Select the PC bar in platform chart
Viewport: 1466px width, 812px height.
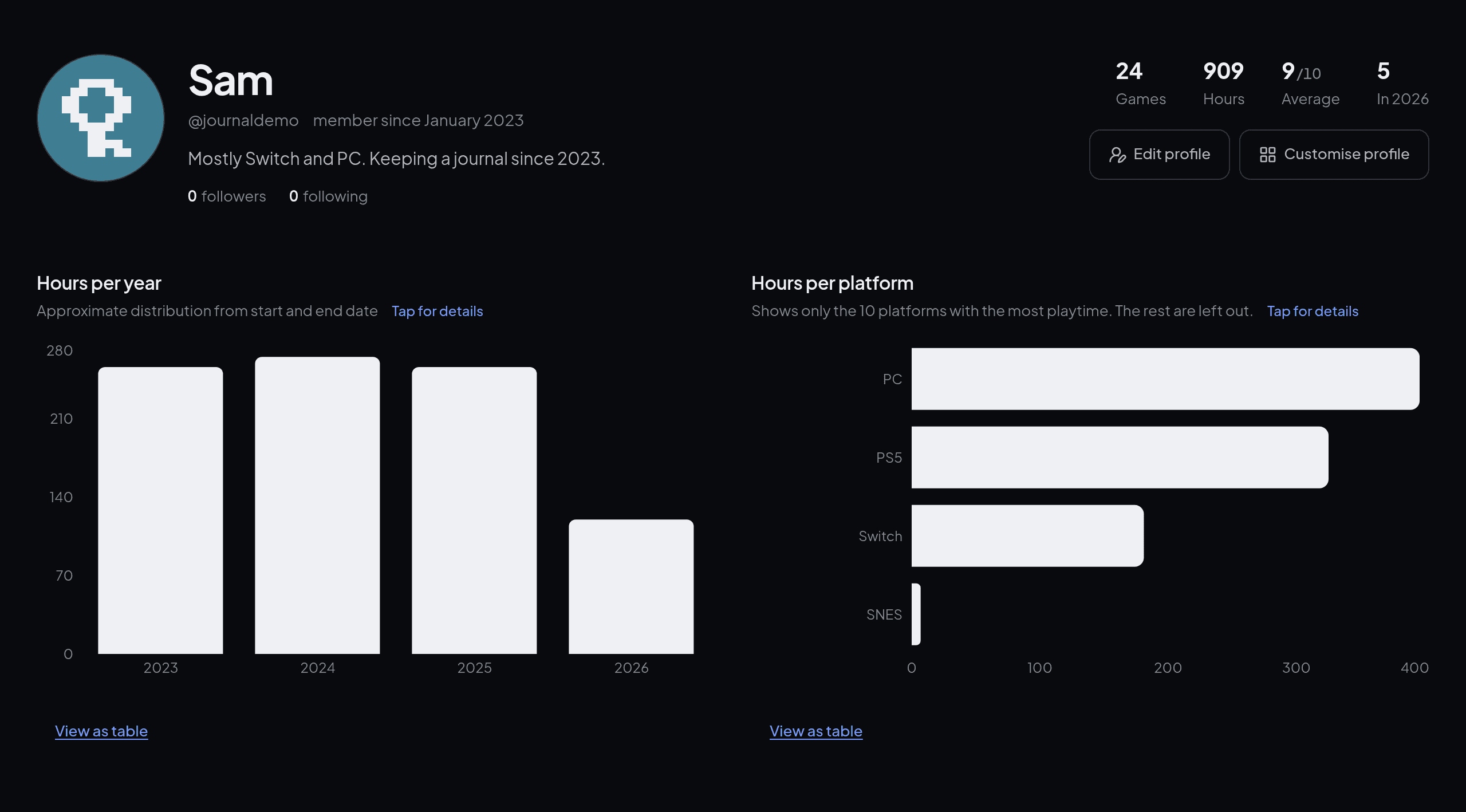1165,379
